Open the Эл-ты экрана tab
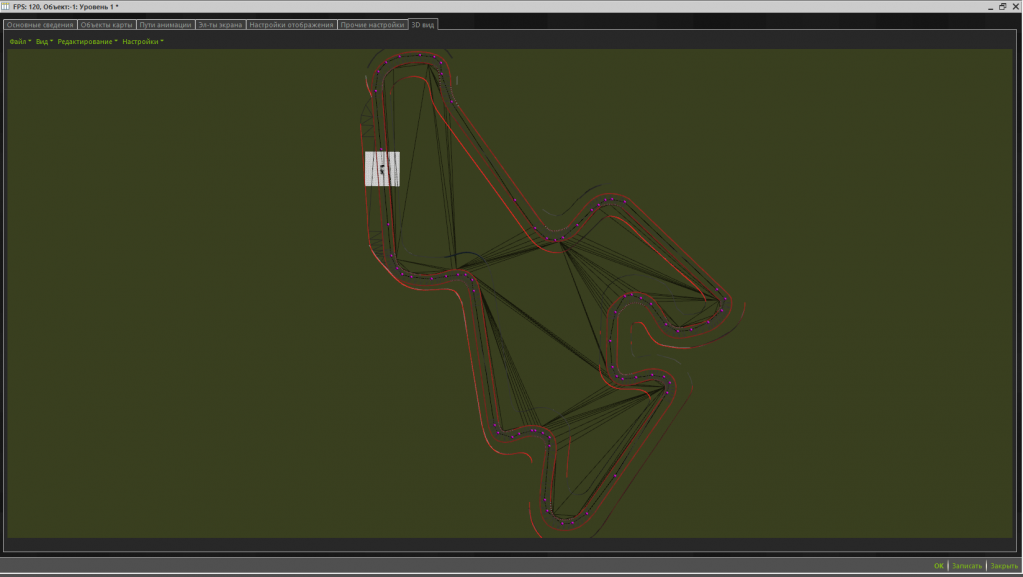1023x577 pixels. pyautogui.click(x=221, y=24)
